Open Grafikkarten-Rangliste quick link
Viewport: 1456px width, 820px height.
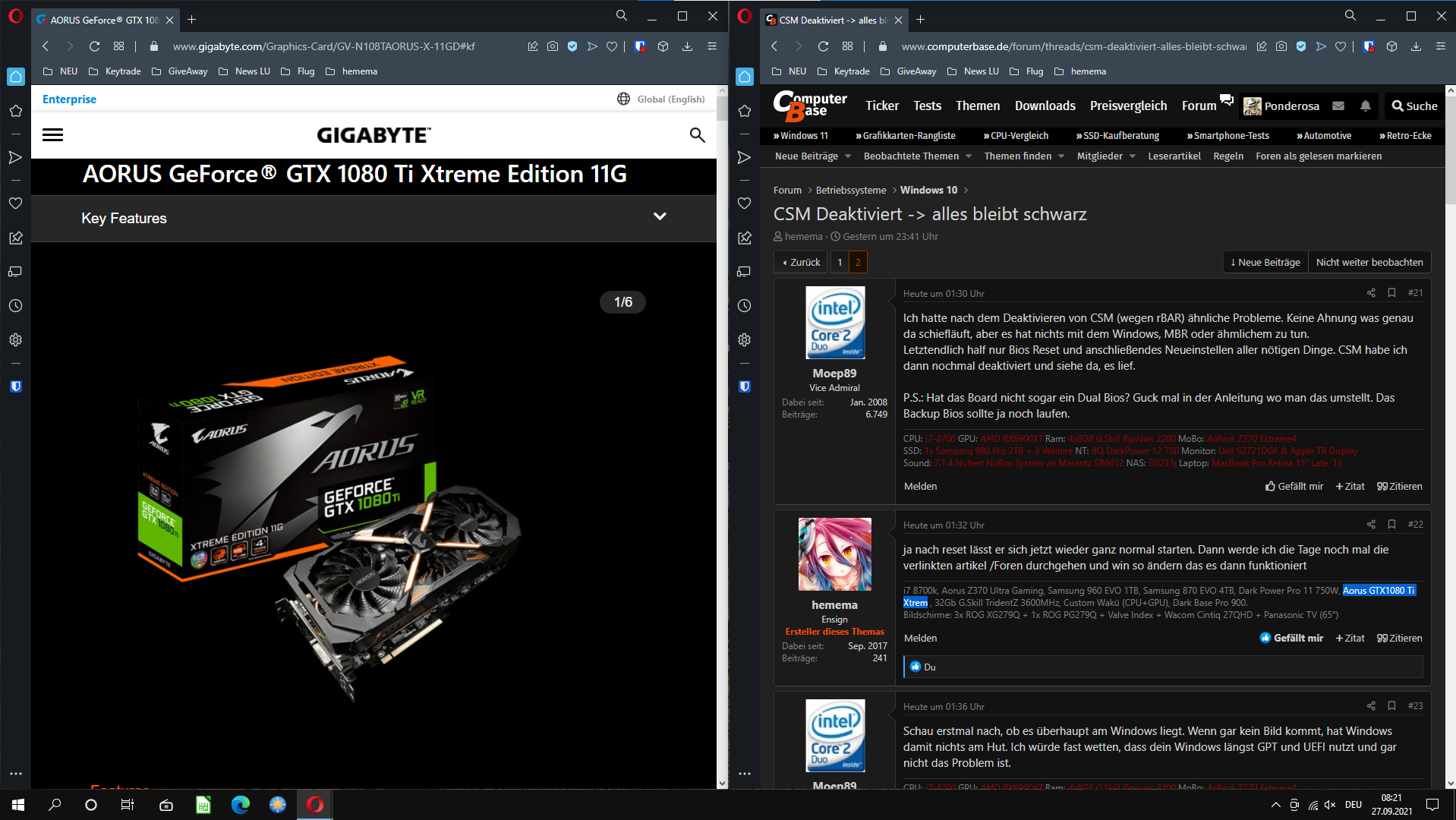coord(905,136)
